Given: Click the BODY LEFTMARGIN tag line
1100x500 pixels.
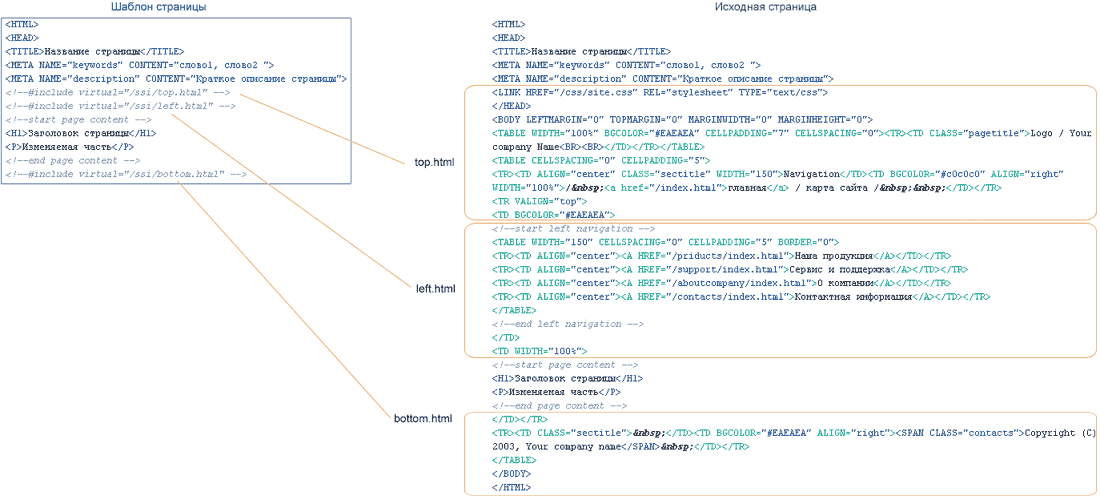Looking at the screenshot, I should 682,119.
